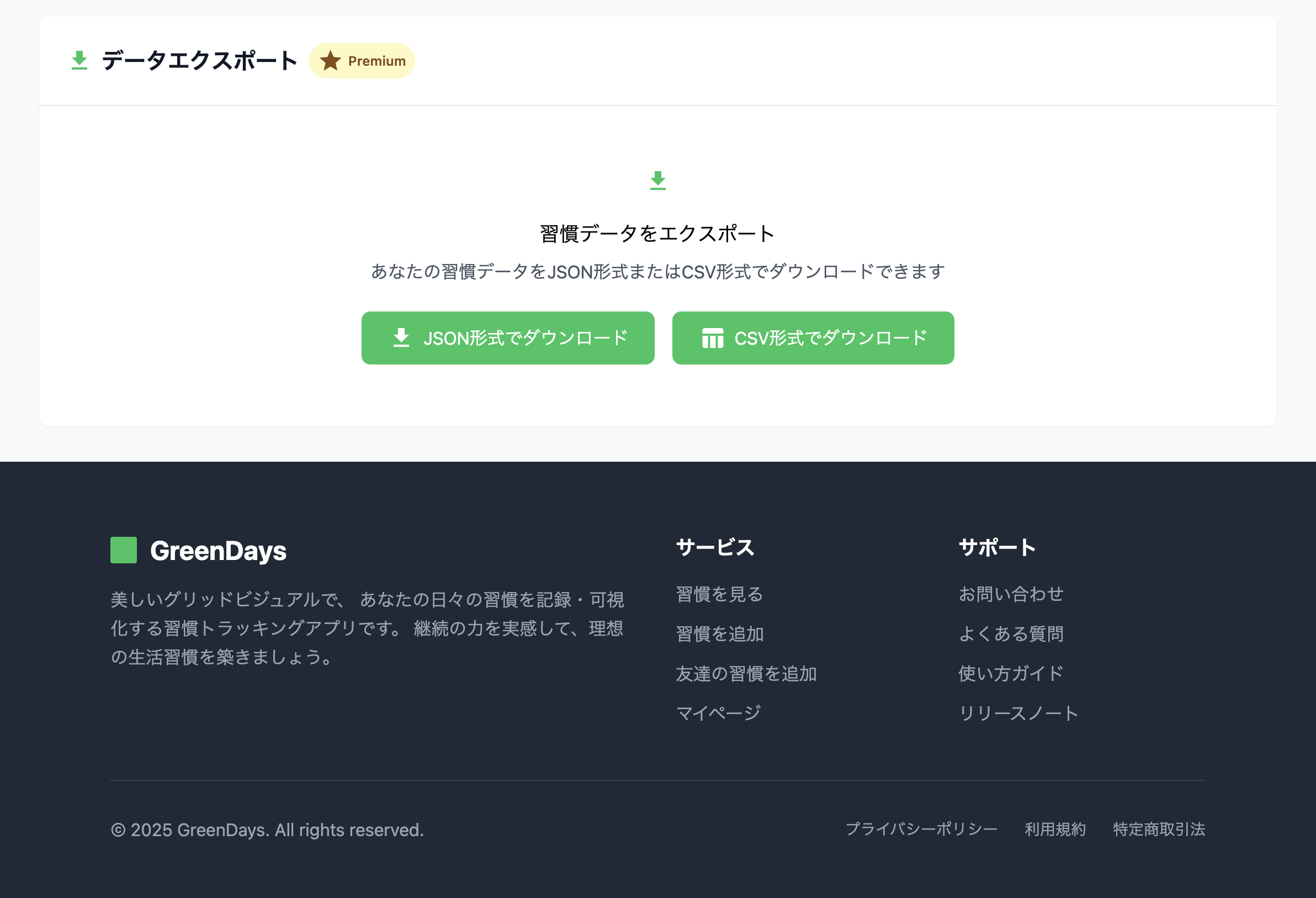Visit よくある質問 support link
1316x898 pixels.
(x=1011, y=633)
